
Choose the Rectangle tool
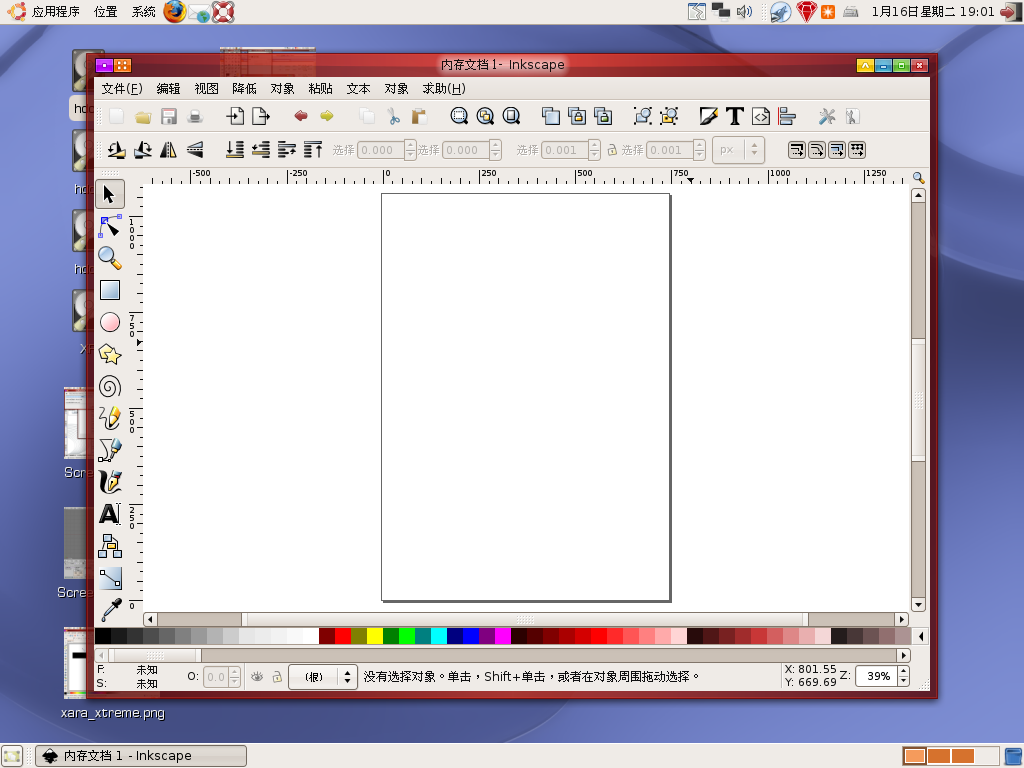[110, 290]
